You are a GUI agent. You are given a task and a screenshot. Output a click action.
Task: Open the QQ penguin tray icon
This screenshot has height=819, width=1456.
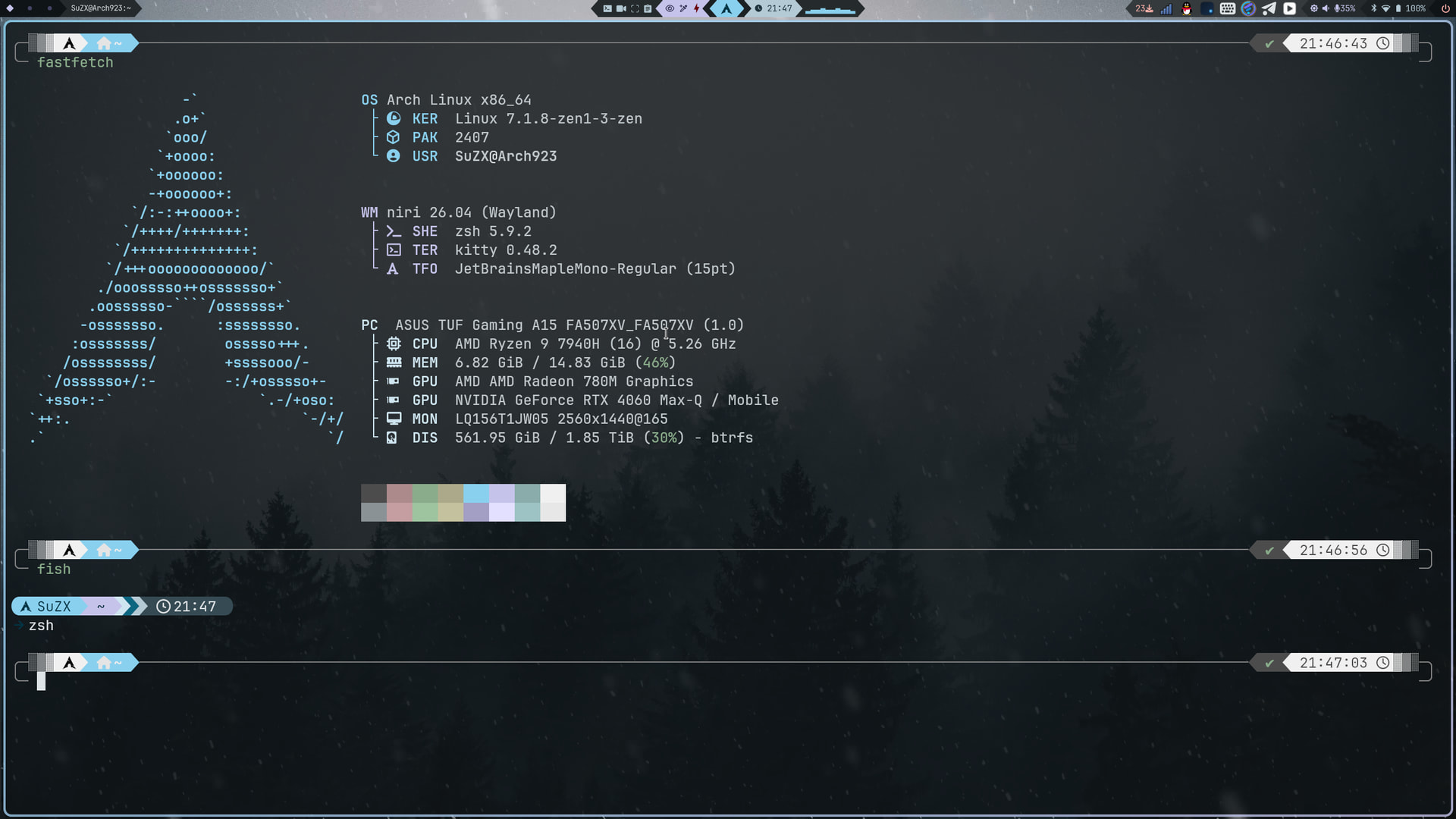coord(1187,8)
